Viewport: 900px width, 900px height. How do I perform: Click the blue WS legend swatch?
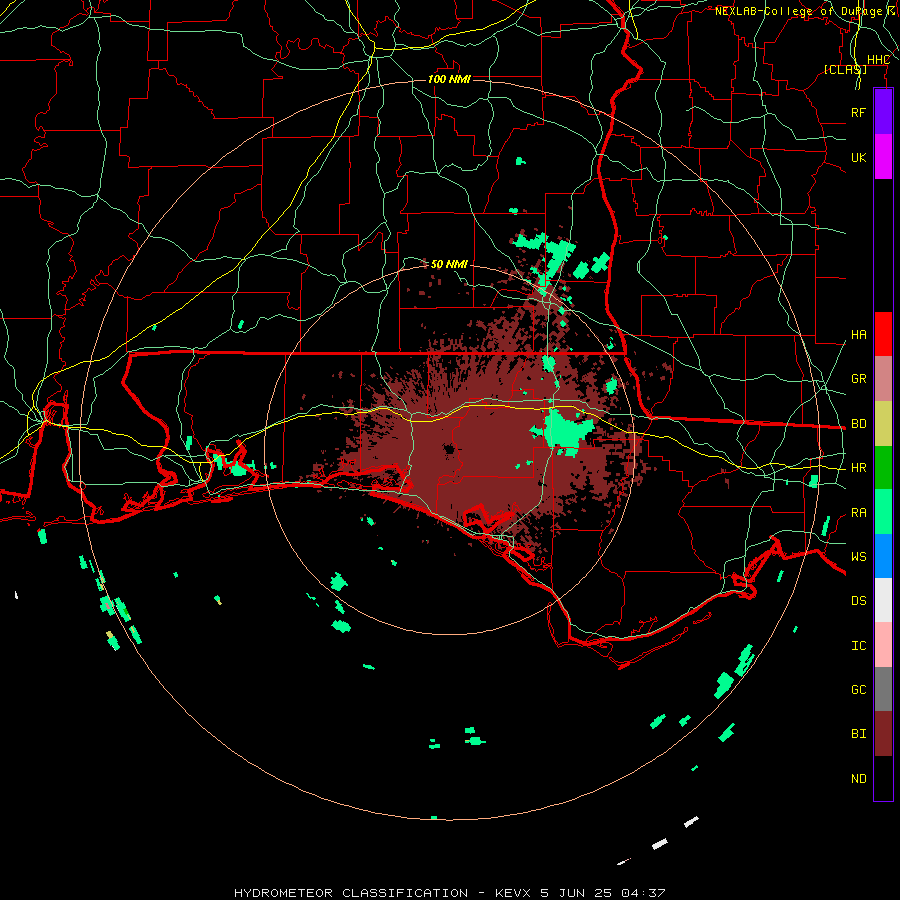coord(883,556)
